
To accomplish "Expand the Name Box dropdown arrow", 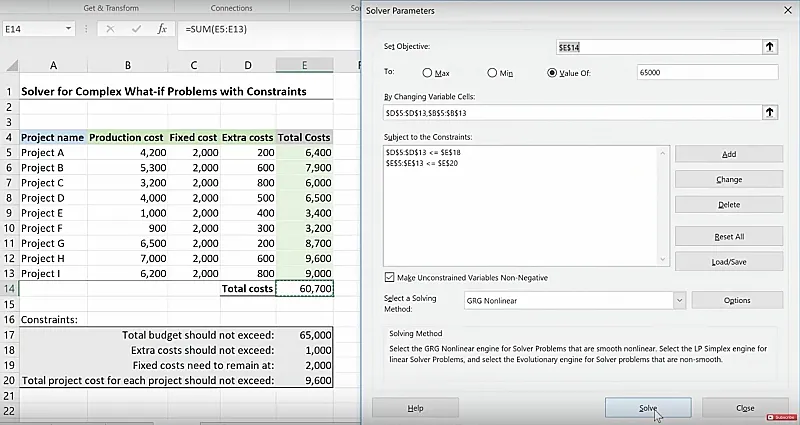I will tap(68, 29).
